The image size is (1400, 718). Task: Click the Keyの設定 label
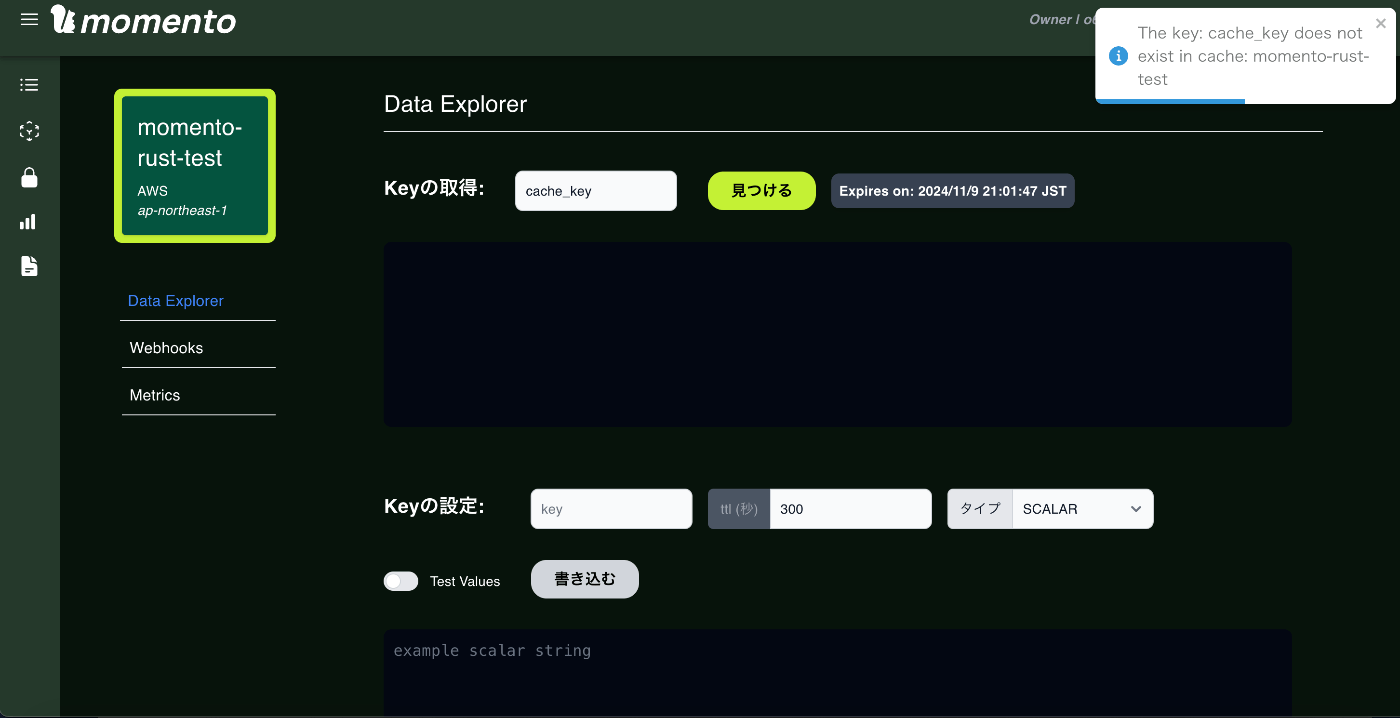point(434,506)
